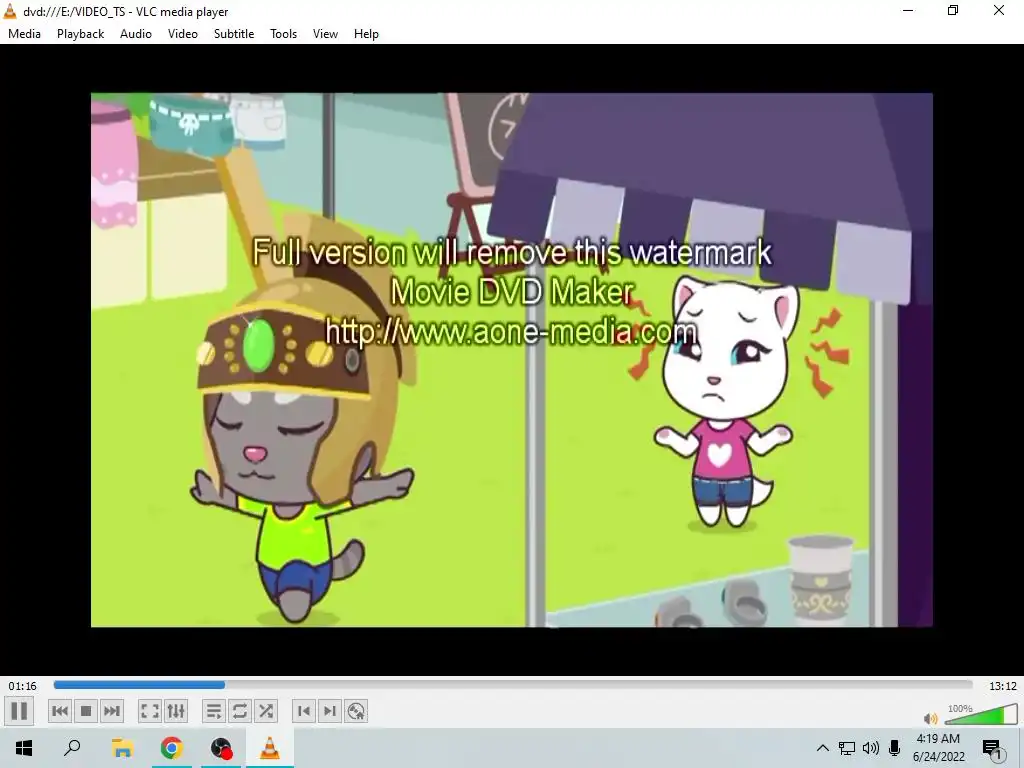
Task: Open the Audio menu
Action: pyautogui.click(x=136, y=34)
